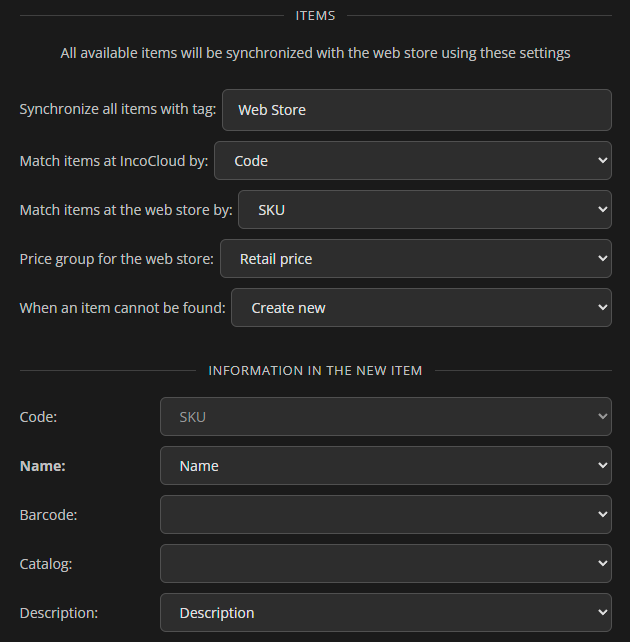Expand the Description field dropdown
The image size is (630, 642).
tap(386, 613)
